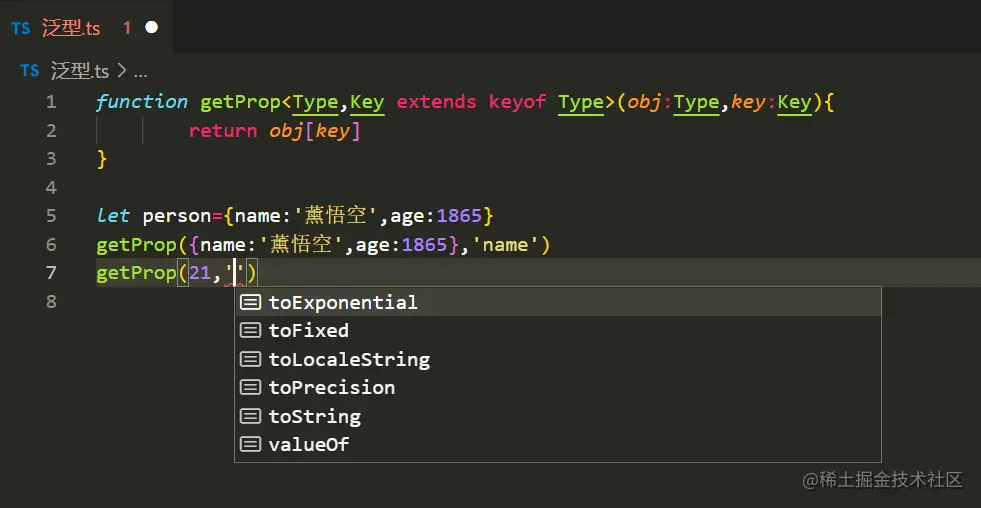Click the method icon beside toPrecision

[x=251, y=388]
